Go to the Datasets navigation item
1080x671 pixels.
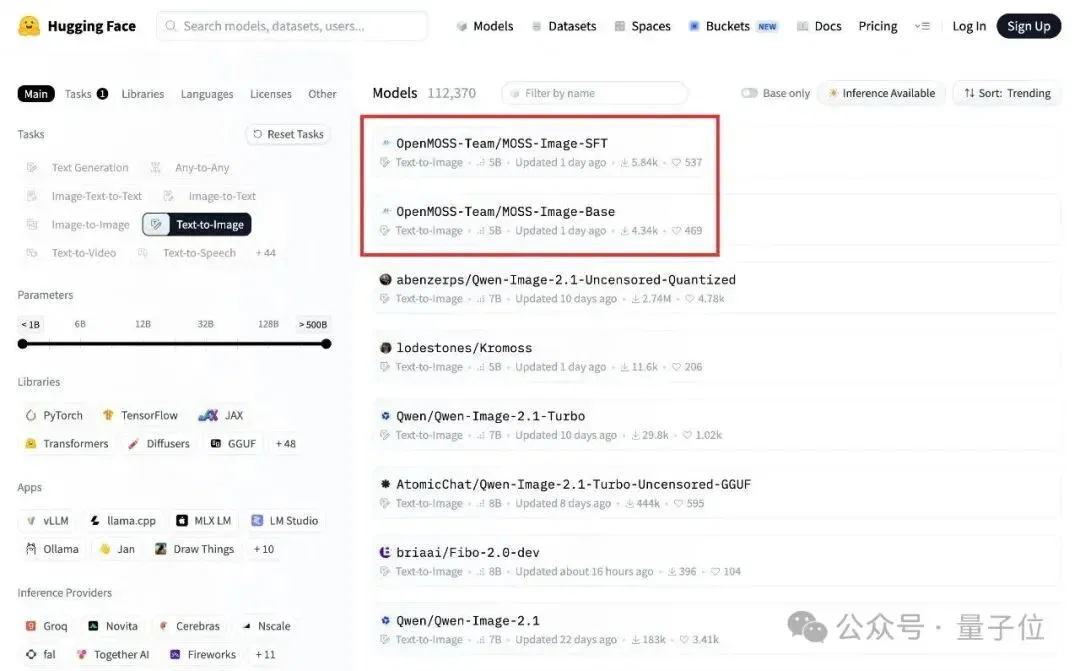coord(564,26)
